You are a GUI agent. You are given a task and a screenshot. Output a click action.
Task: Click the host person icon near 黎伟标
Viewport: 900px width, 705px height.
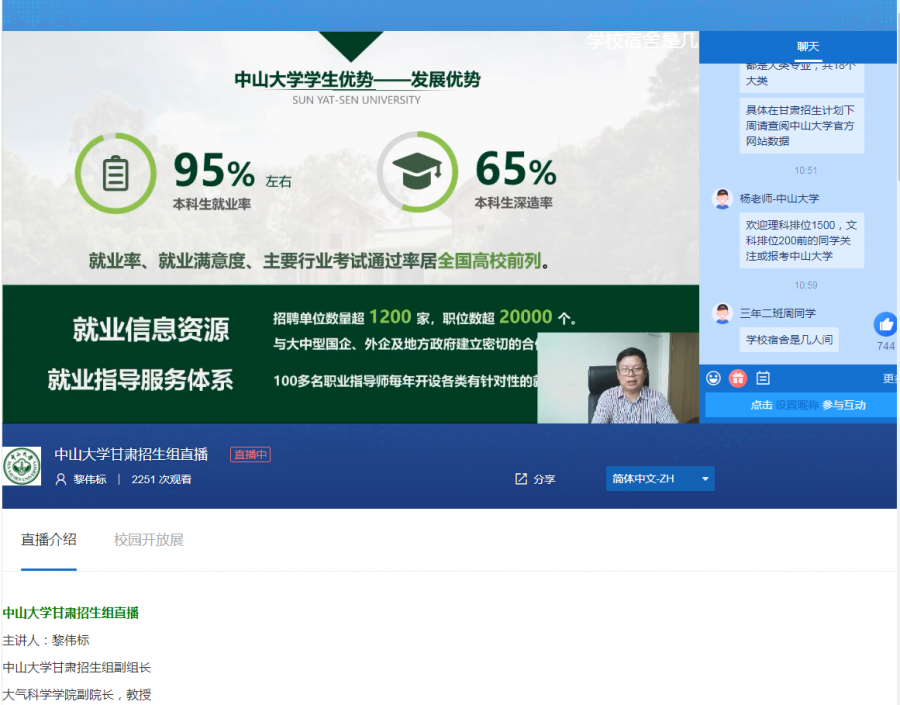(x=61, y=479)
